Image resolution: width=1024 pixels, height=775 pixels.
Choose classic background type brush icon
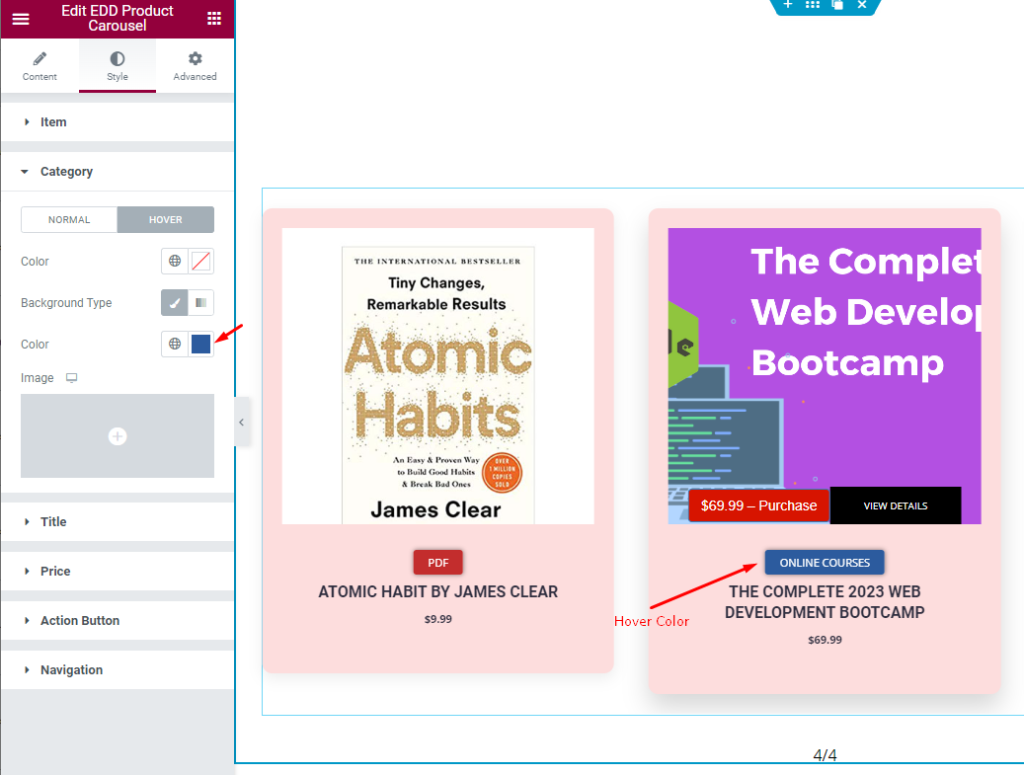tap(174, 303)
